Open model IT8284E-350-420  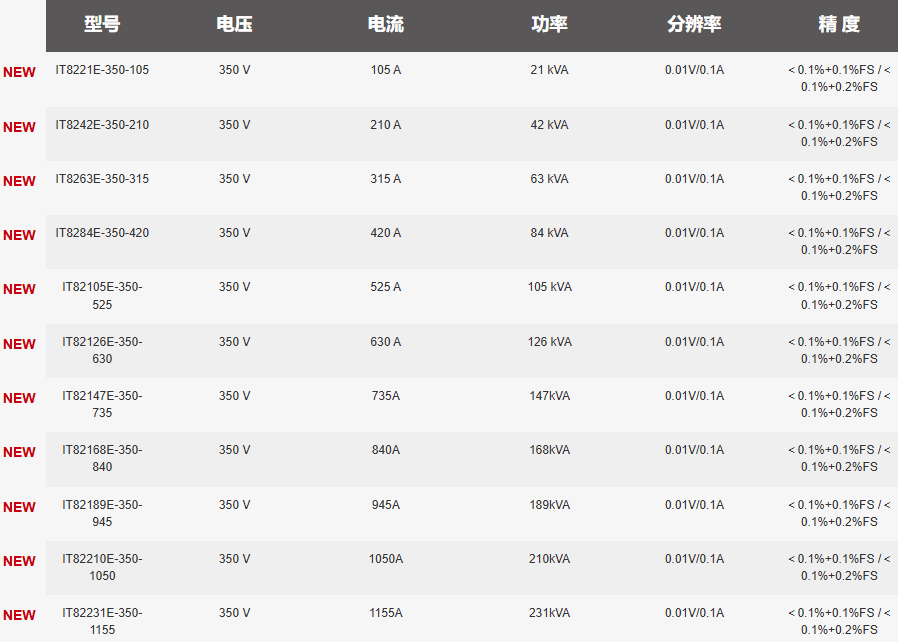102,233
